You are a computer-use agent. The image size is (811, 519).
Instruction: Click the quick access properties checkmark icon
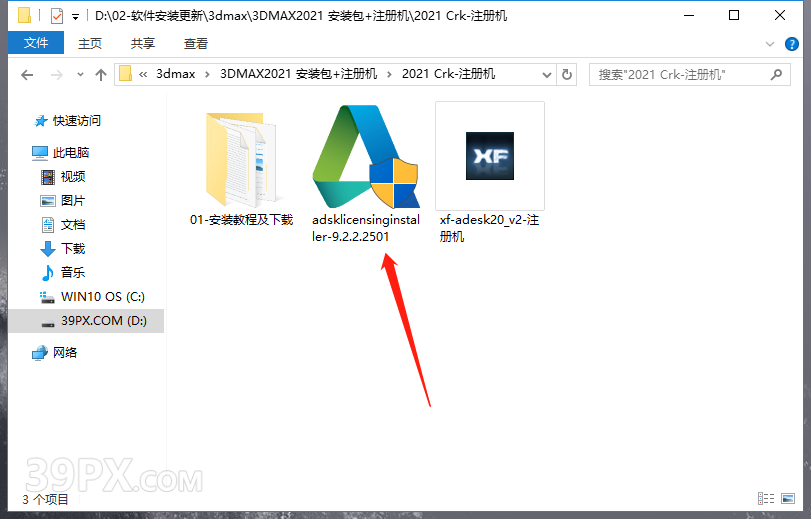(57, 16)
